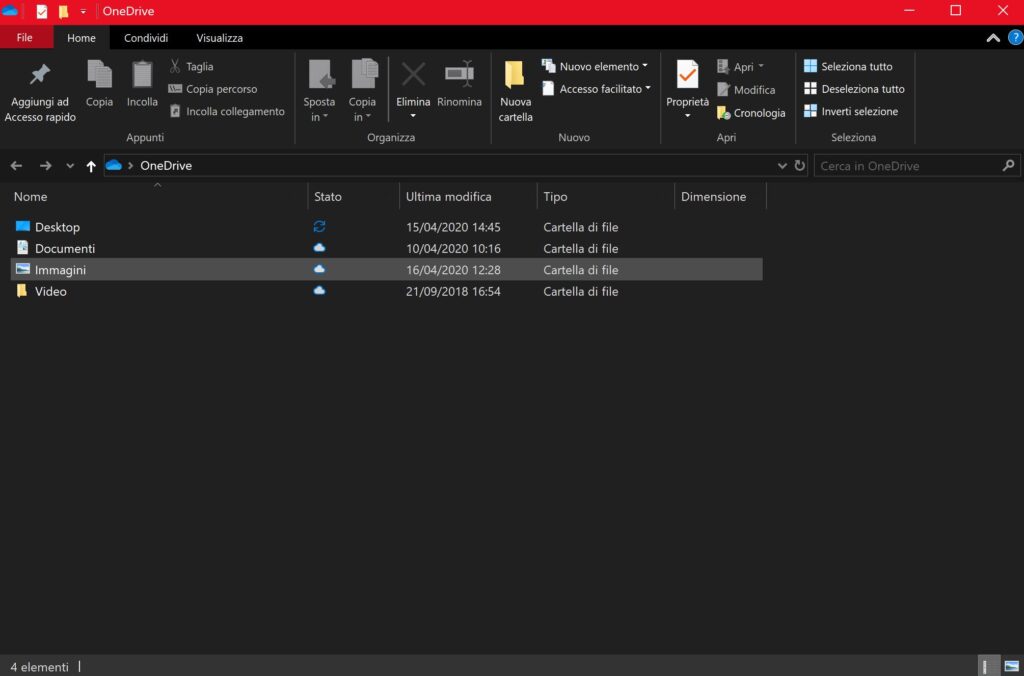Expand the Elimina dropdown arrow

click(x=413, y=116)
